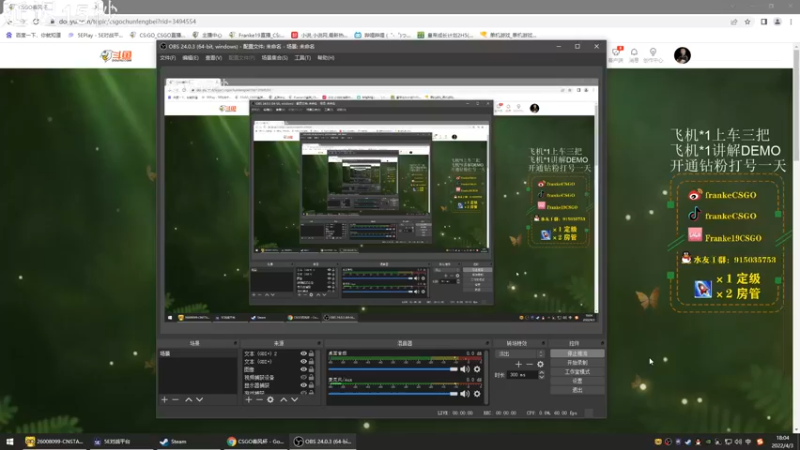
Task: Move scene up with the up arrow
Action: tap(188, 399)
